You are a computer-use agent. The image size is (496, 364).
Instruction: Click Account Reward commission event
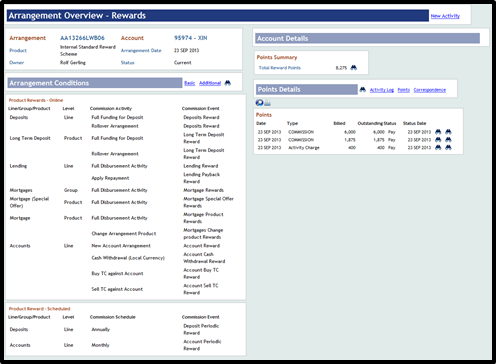click(x=201, y=246)
